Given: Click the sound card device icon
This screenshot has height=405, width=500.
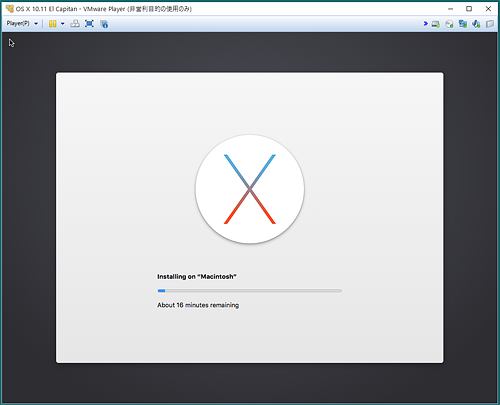Looking at the screenshot, I should pos(476,24).
